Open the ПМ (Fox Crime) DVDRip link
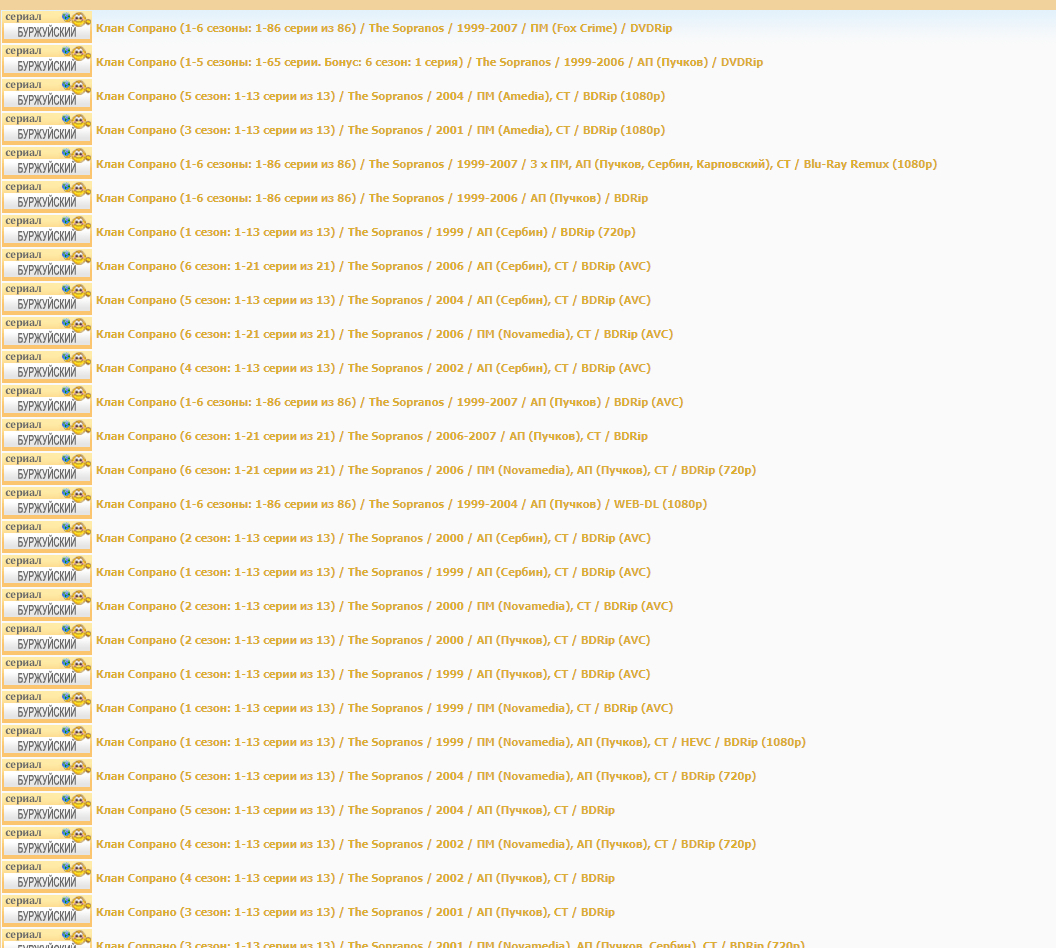This screenshot has width=1056, height=948. pyautogui.click(x=384, y=28)
